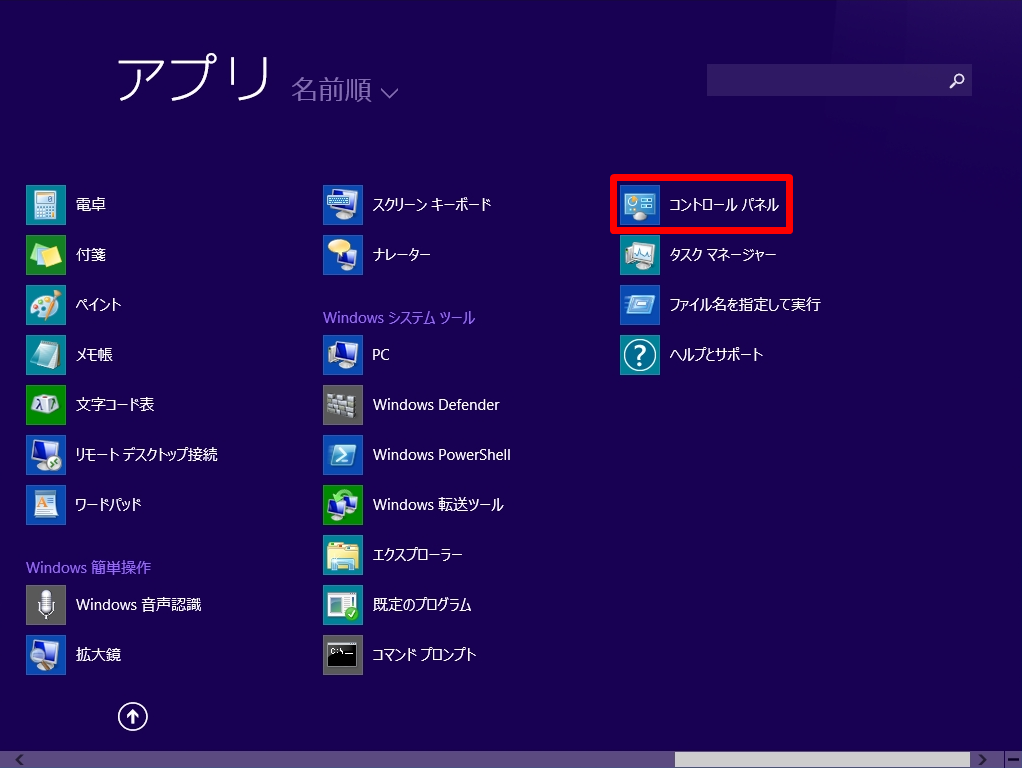Launch リモート デスクトップ接続 icon
Image resolution: width=1022 pixels, height=768 pixels.
[x=46, y=454]
